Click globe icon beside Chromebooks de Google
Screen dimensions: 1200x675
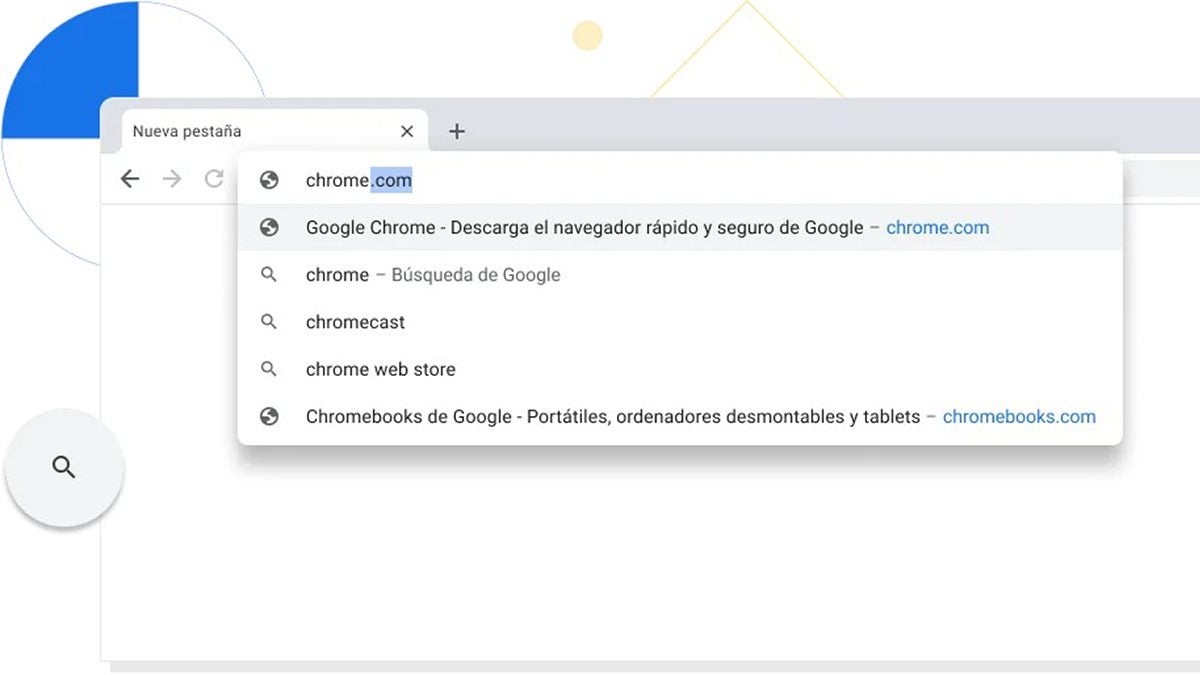coord(268,417)
